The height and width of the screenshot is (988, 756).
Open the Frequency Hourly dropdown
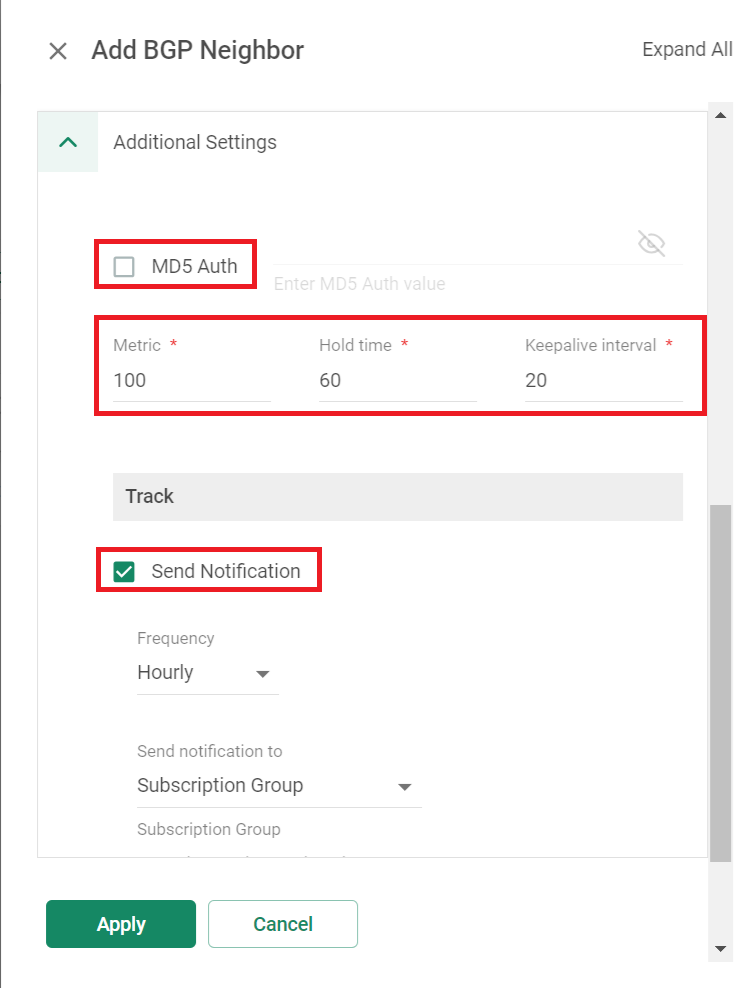(x=208, y=673)
